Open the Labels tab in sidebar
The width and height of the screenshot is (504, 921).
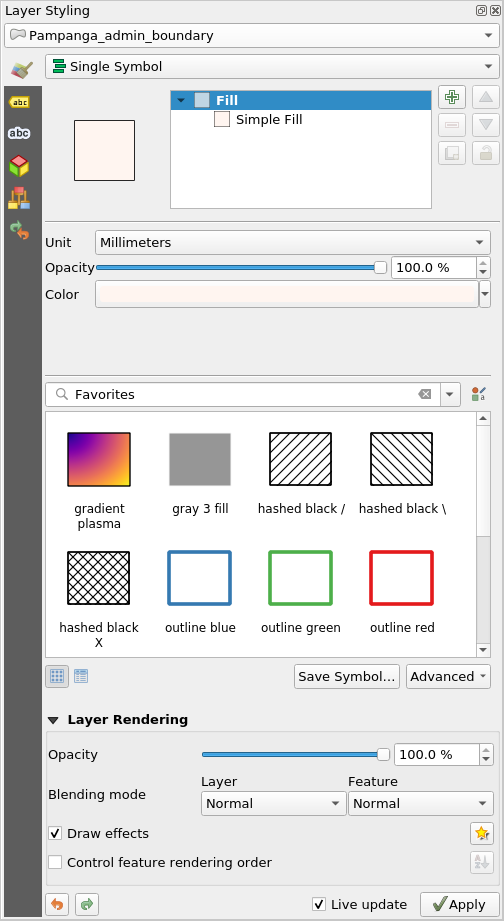click(x=19, y=102)
